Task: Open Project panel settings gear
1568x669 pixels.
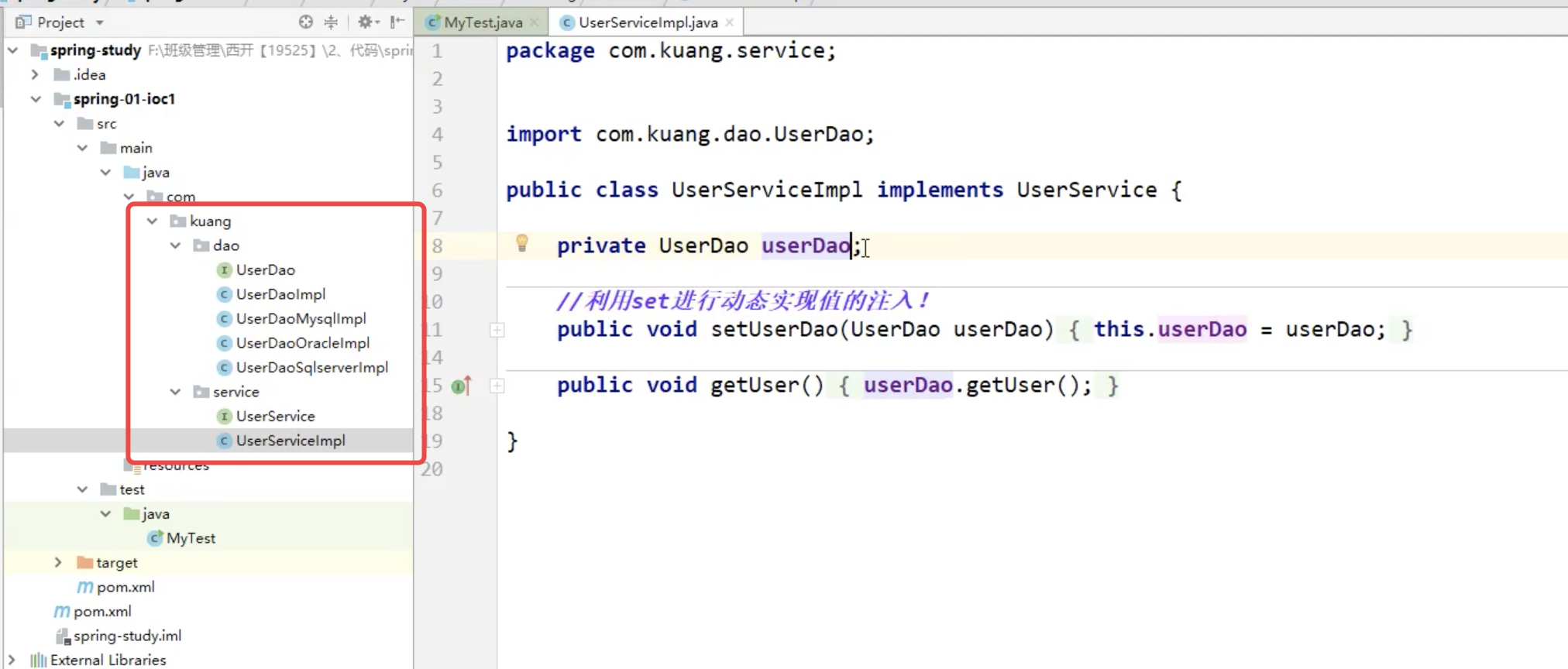Action: (367, 22)
